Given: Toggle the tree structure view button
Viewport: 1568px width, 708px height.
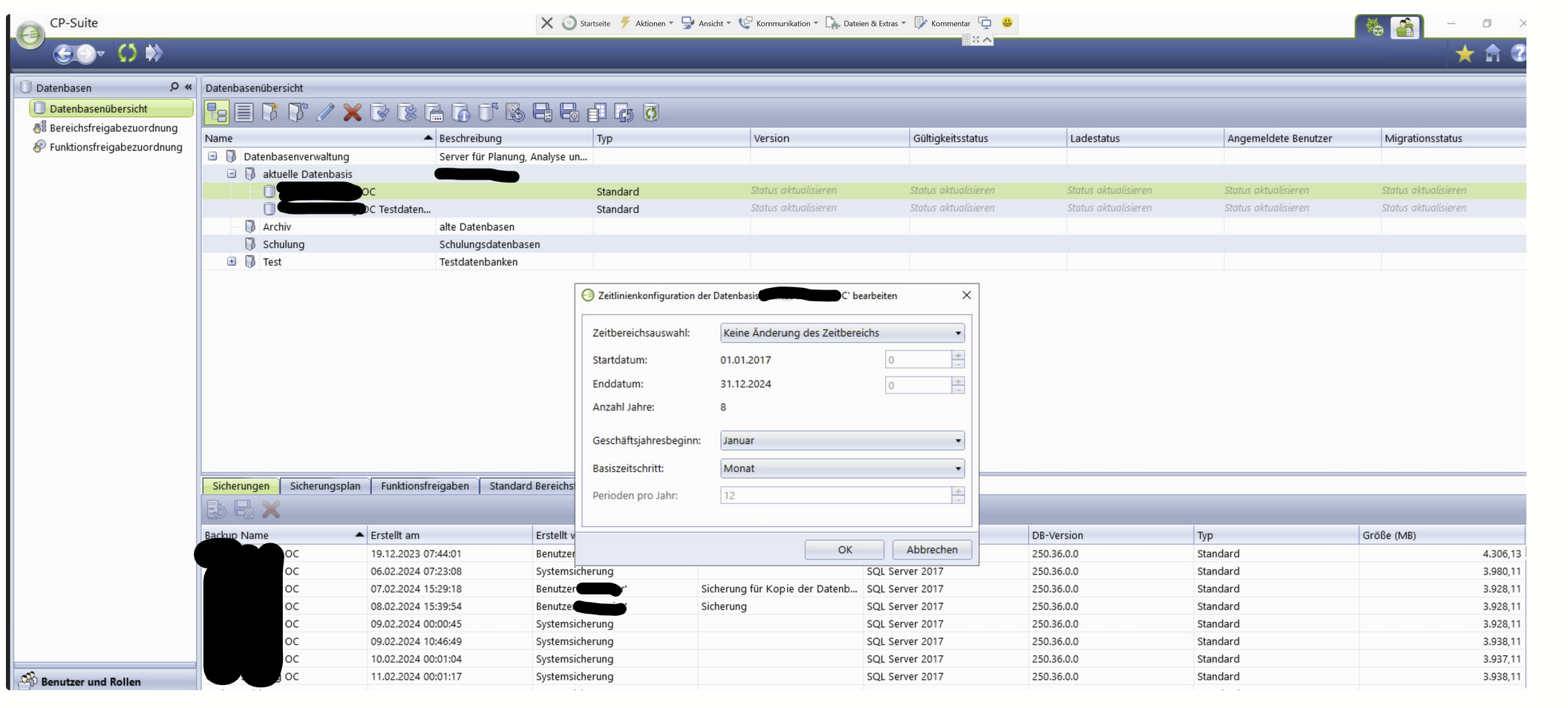Looking at the screenshot, I should coord(217,113).
